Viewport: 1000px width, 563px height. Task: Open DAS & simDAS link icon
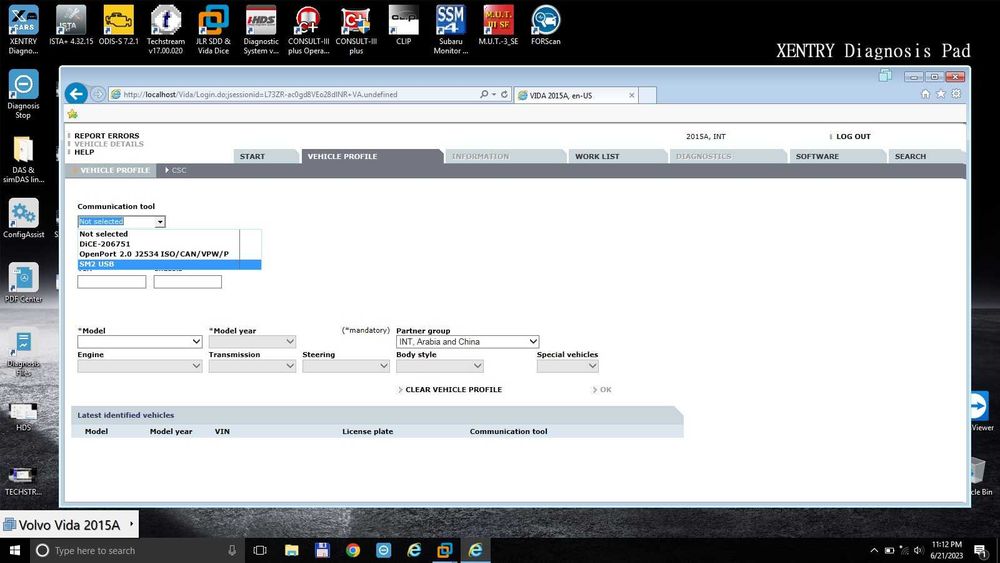point(24,159)
